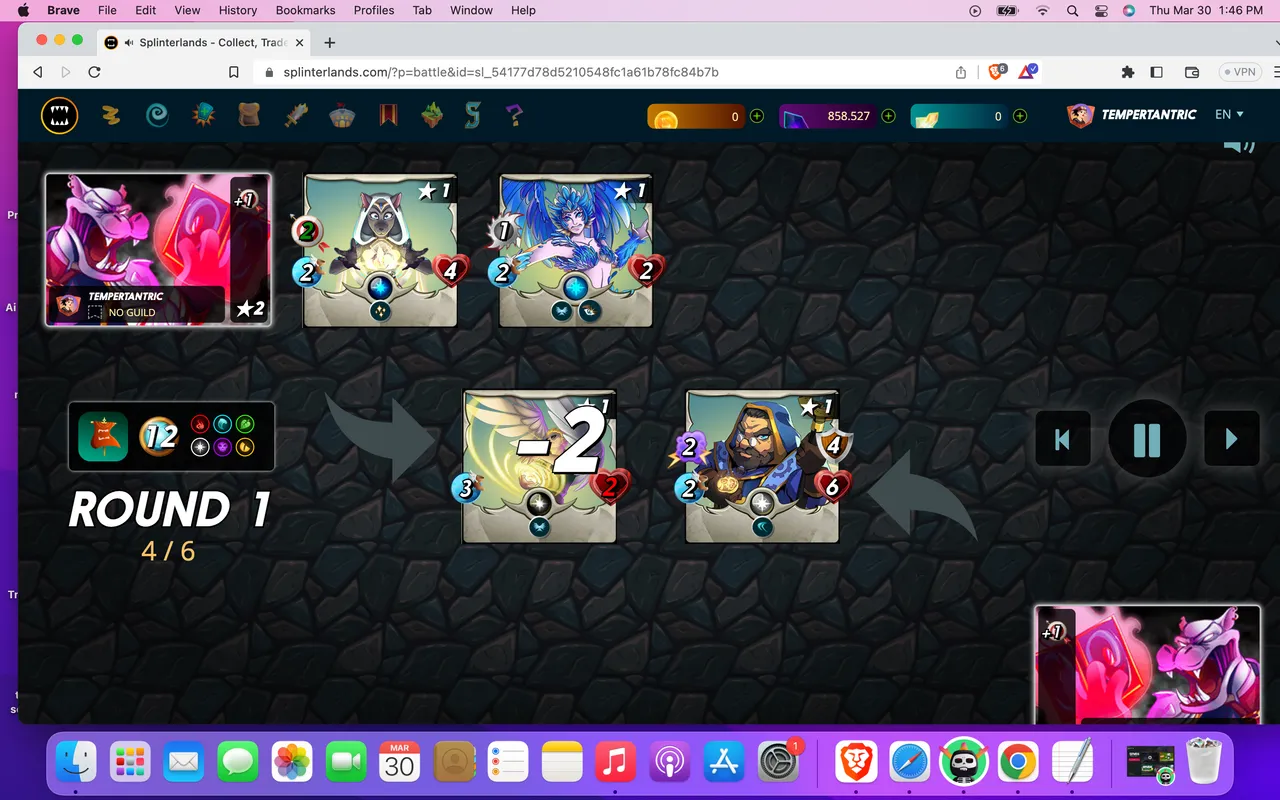Open the TEMPERTANTRIC profile menu
The width and height of the screenshot is (1280, 800).
(1132, 115)
